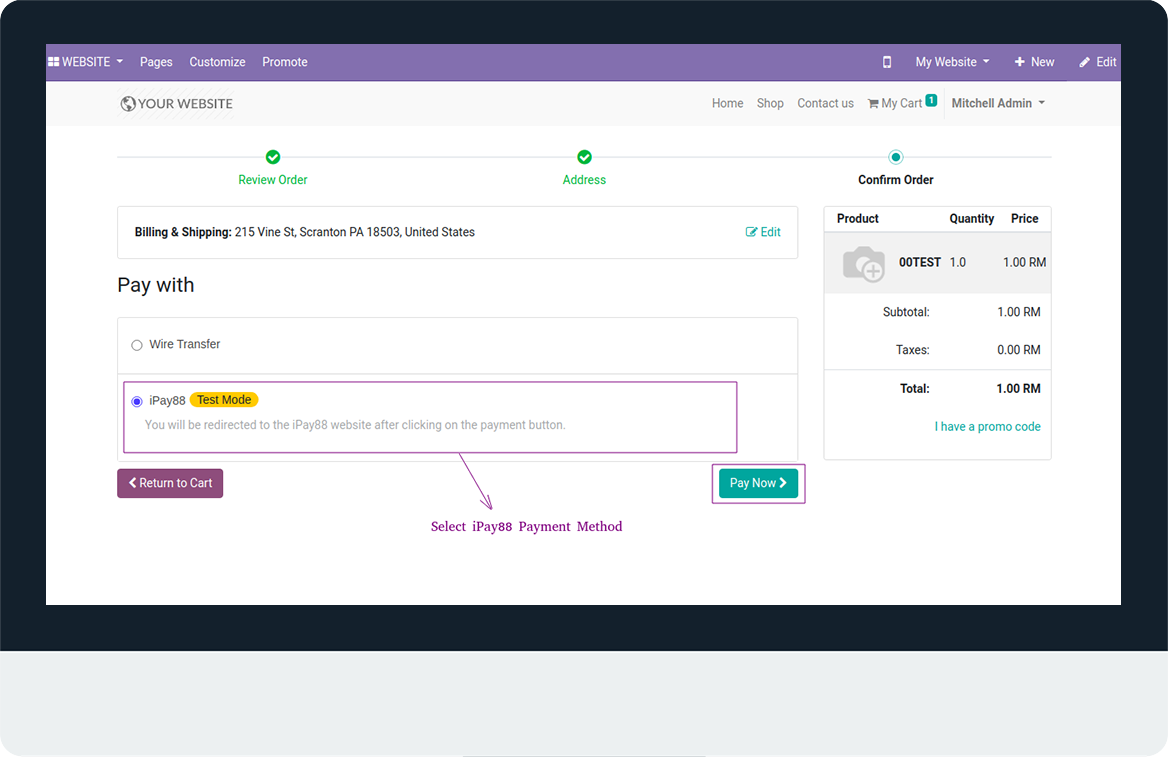The width and height of the screenshot is (1168, 757).
Task: Click the cart item count badge
Action: [x=931, y=101]
